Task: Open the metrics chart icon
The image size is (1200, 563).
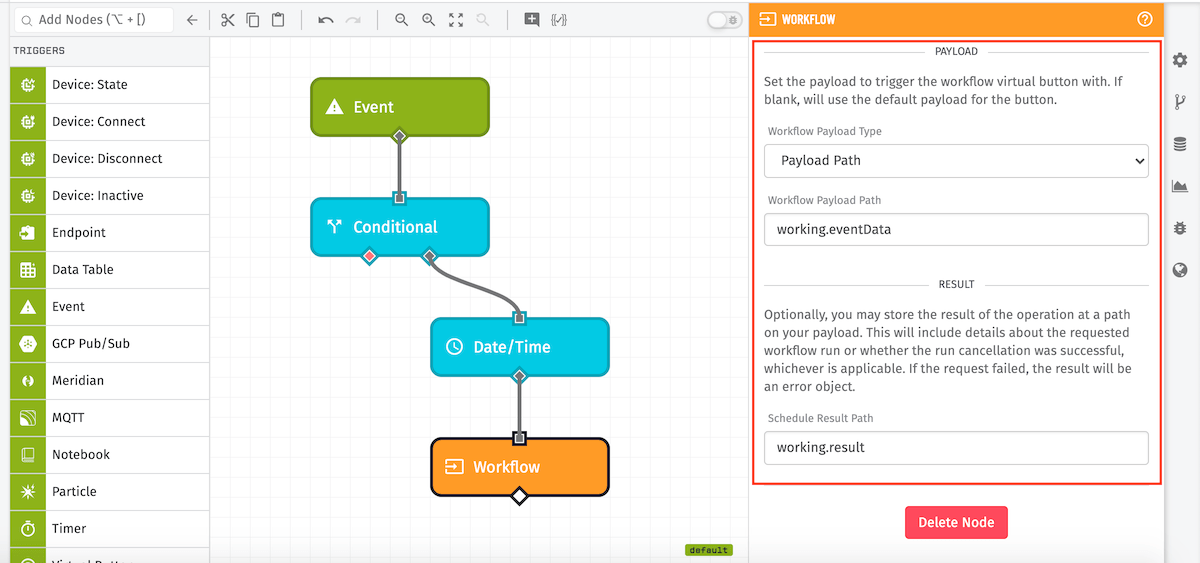Action: tap(1180, 186)
